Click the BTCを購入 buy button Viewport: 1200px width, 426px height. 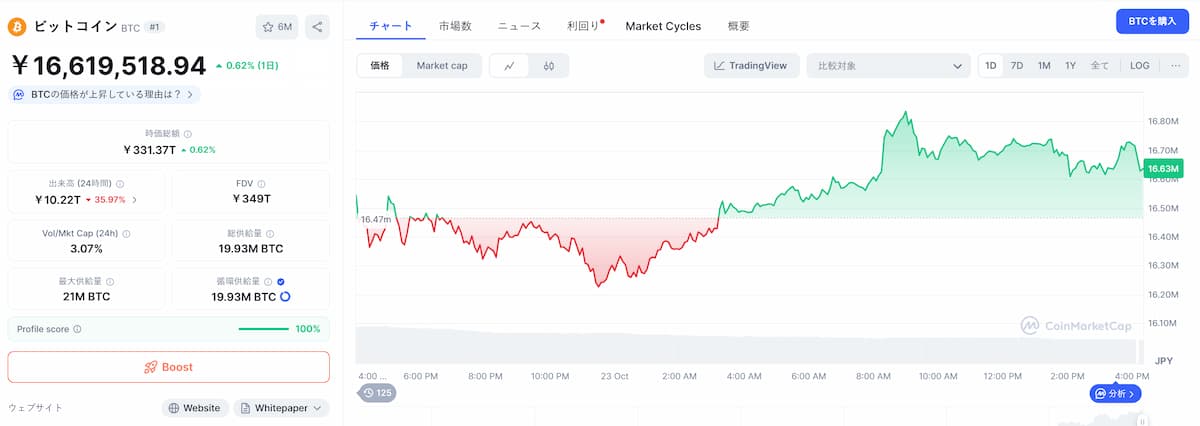[x=1152, y=21]
